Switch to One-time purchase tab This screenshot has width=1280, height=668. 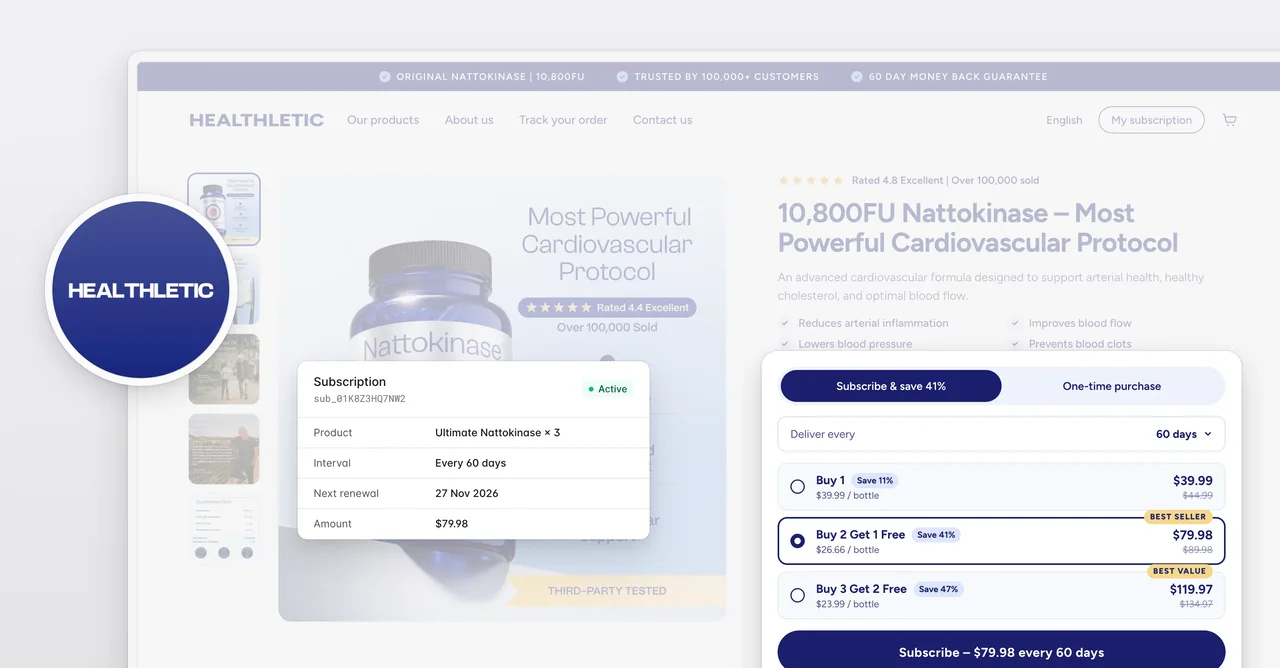click(1112, 386)
